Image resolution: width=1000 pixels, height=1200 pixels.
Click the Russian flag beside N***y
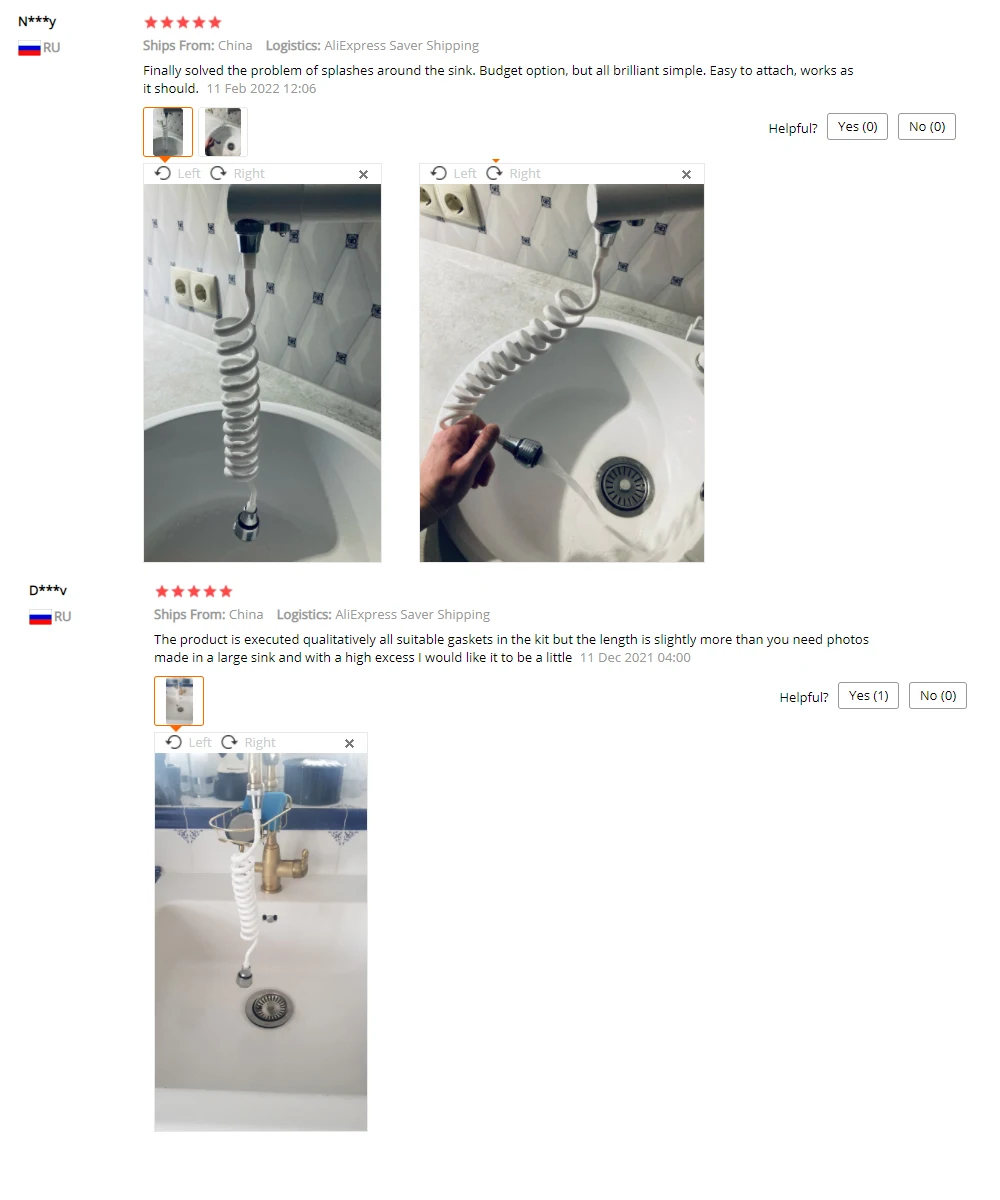(x=29, y=48)
